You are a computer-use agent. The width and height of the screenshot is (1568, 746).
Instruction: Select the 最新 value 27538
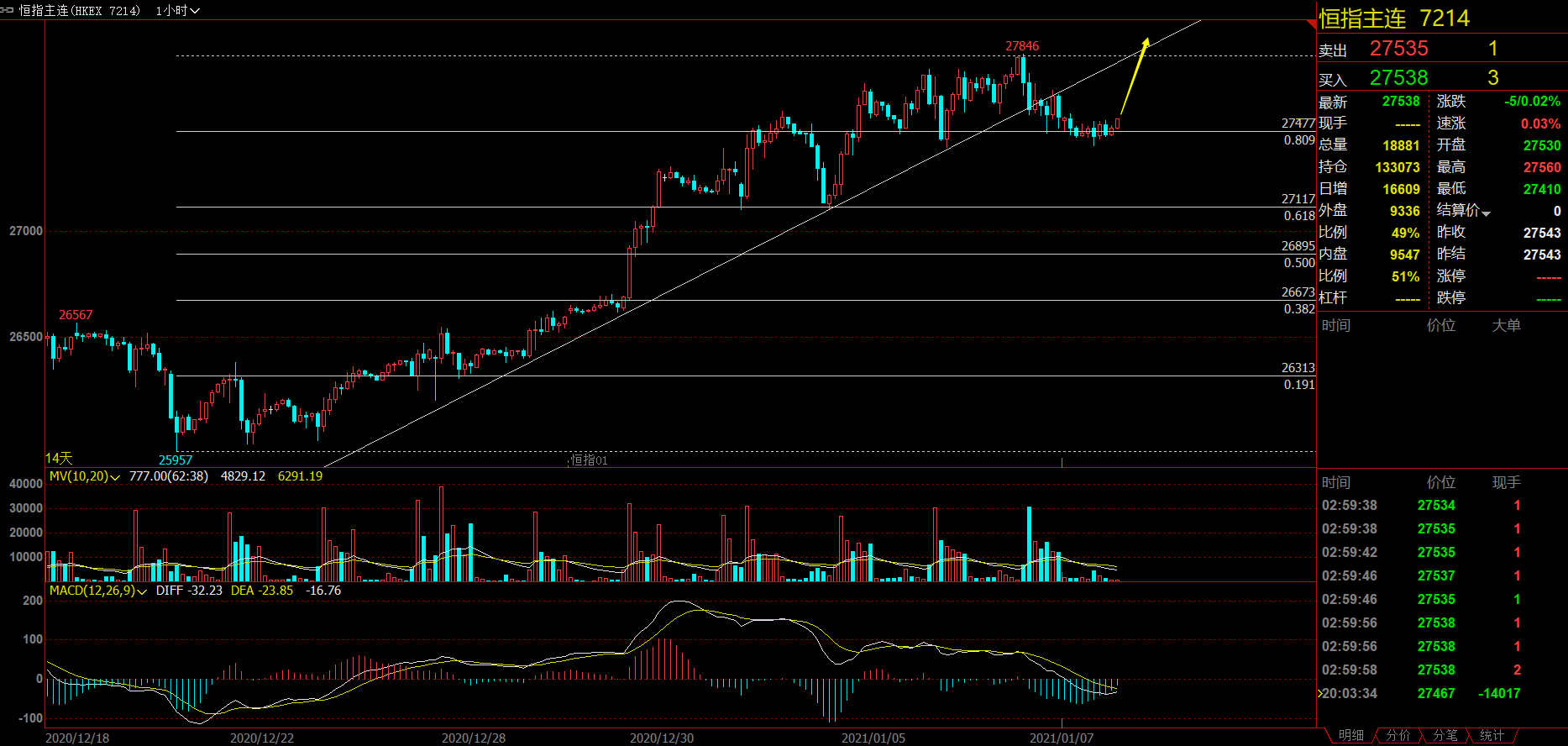[x=1401, y=102]
